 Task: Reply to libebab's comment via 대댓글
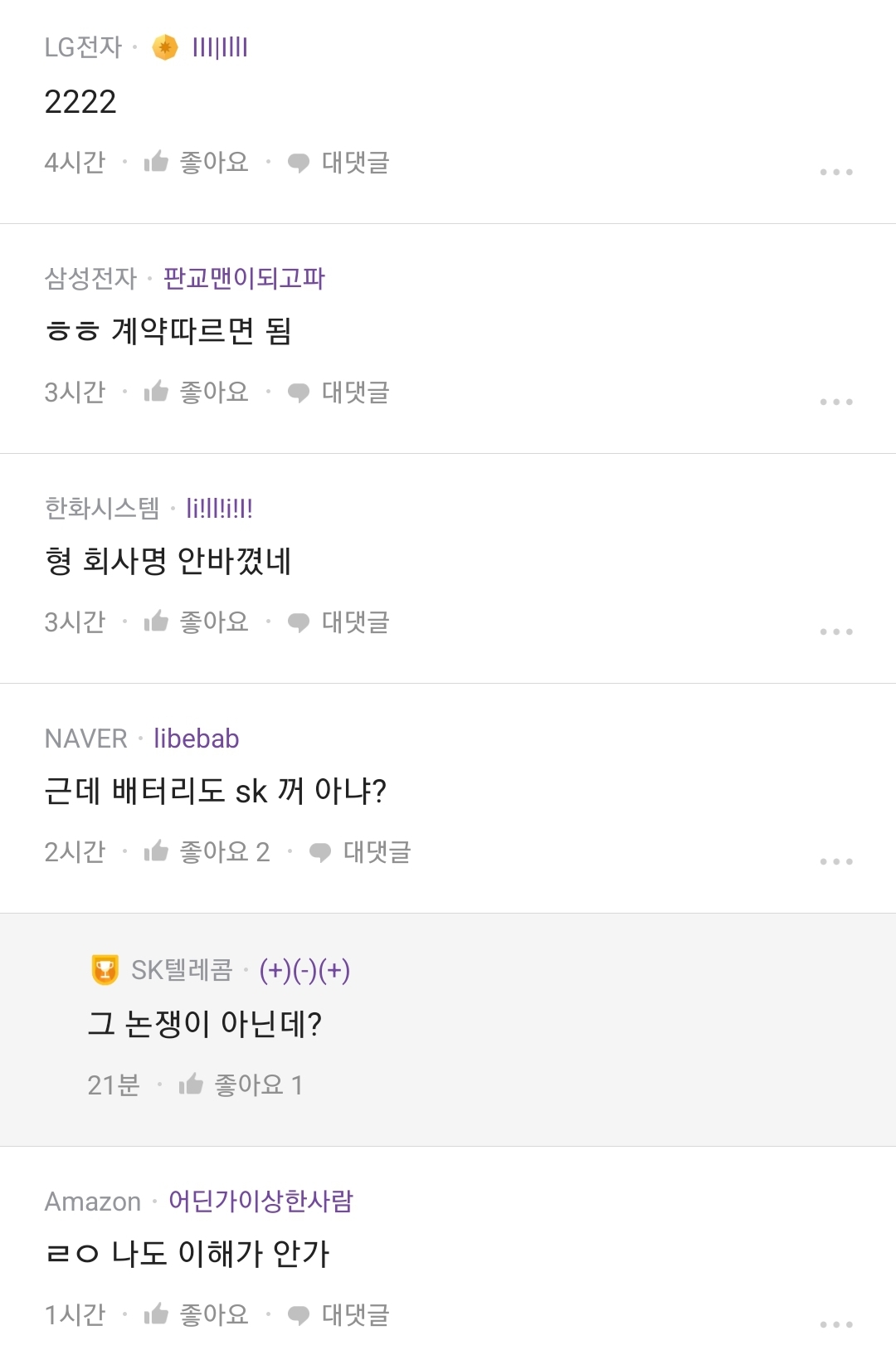point(376,851)
